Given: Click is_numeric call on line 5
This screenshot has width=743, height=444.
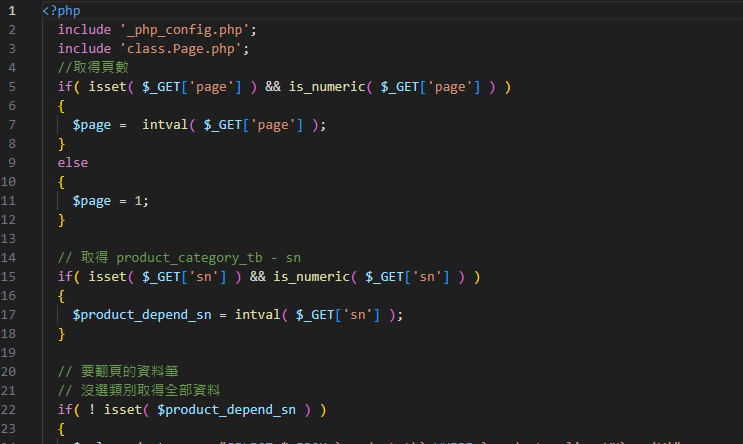Looking at the screenshot, I should point(327,87).
